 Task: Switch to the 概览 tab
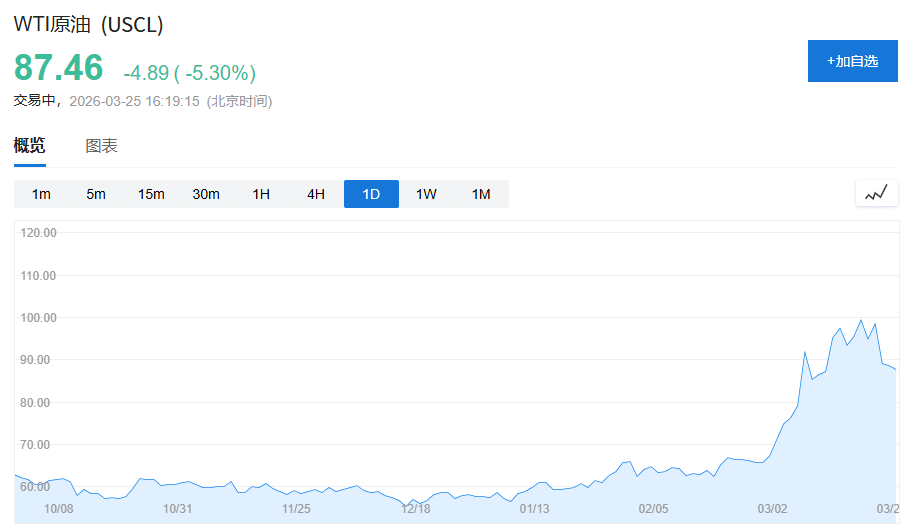point(30,146)
